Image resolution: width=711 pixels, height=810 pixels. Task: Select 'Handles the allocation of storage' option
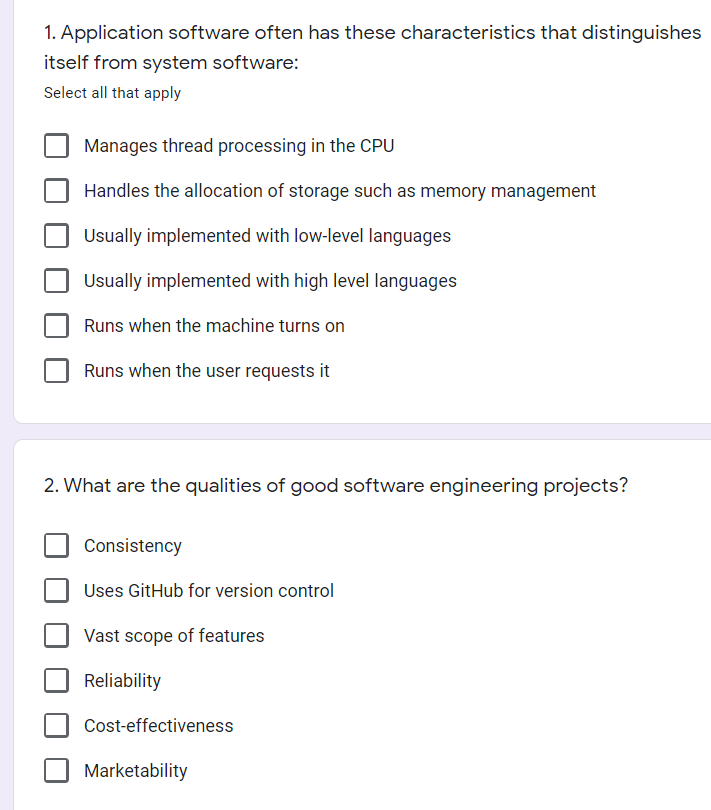click(56, 190)
